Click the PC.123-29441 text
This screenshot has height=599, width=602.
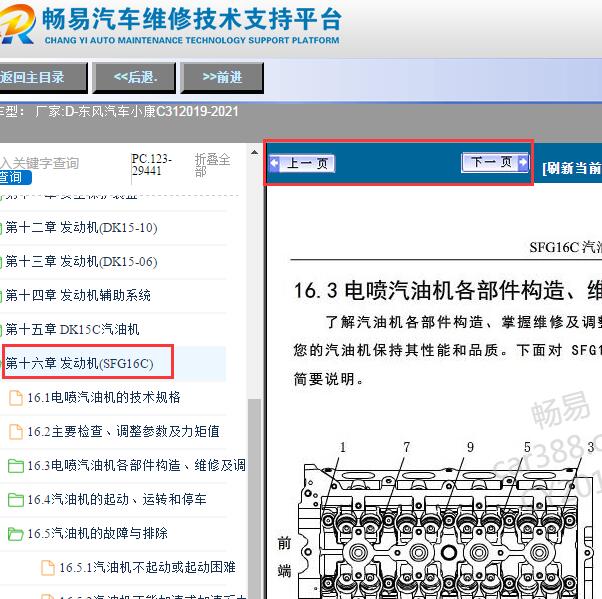tap(151, 165)
